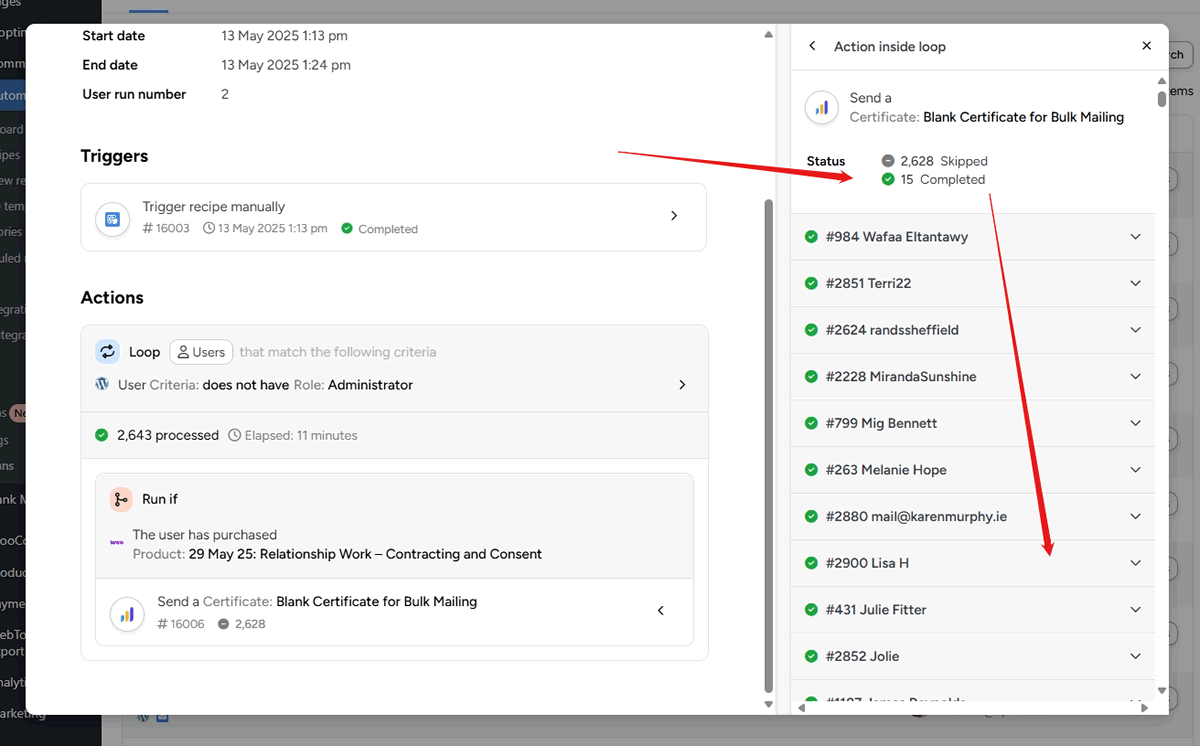The image size is (1200, 746).
Task: Expand the #2880 mail@karenmurphy.ie entry
Action: coord(1135,516)
